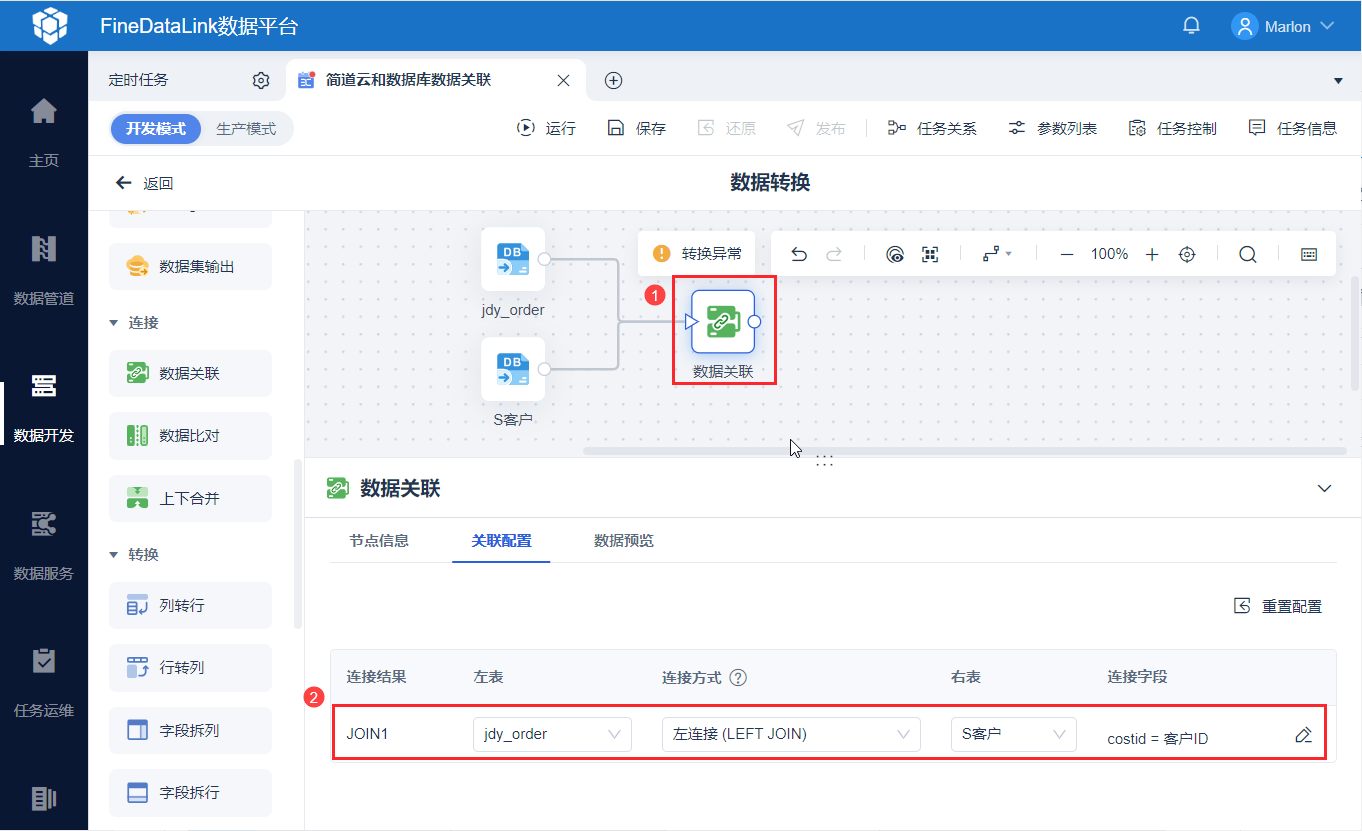Click the operator palette vertical scrollbar
1362x831 pixels.
(297, 544)
